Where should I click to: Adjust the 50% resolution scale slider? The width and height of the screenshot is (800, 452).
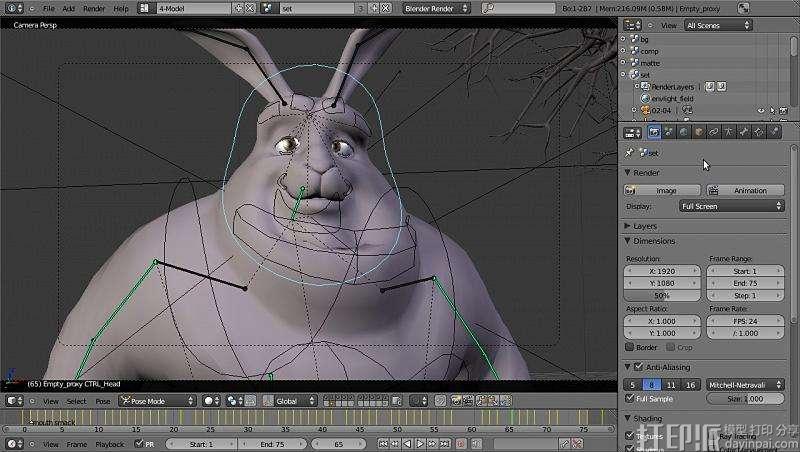point(662,295)
